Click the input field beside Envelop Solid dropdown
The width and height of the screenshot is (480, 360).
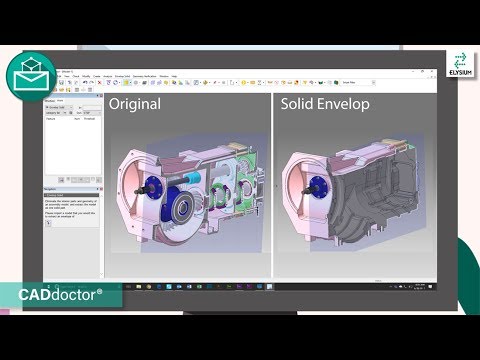pyautogui.click(x=92, y=107)
